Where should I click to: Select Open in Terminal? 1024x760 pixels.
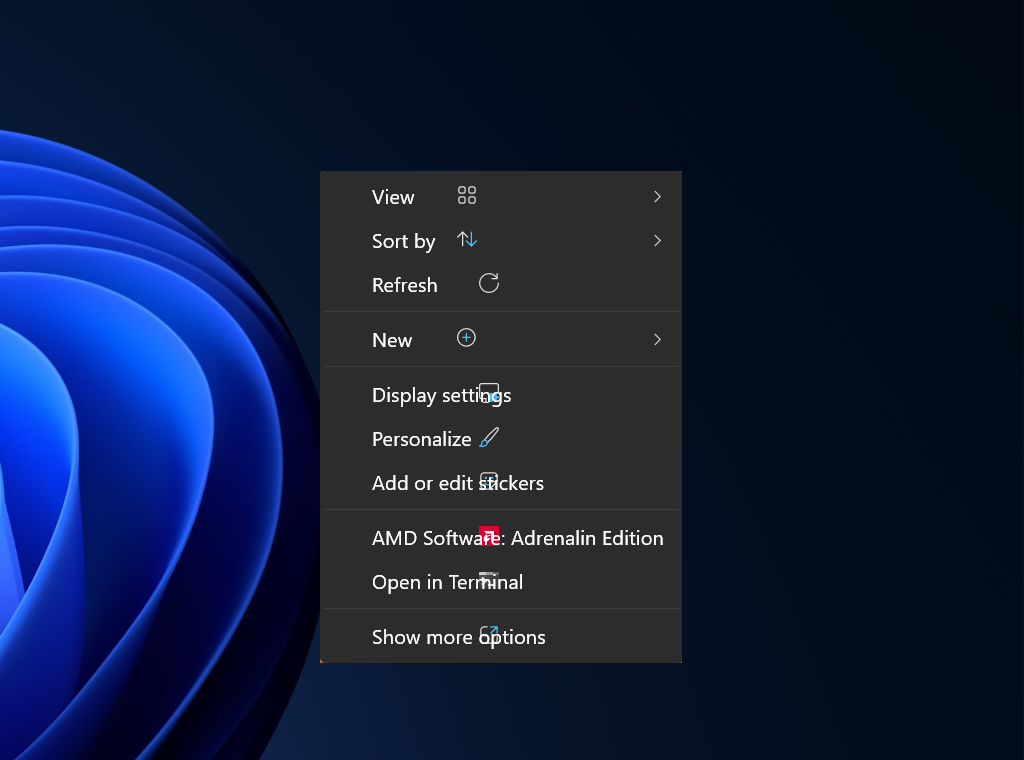pyautogui.click(x=501, y=582)
